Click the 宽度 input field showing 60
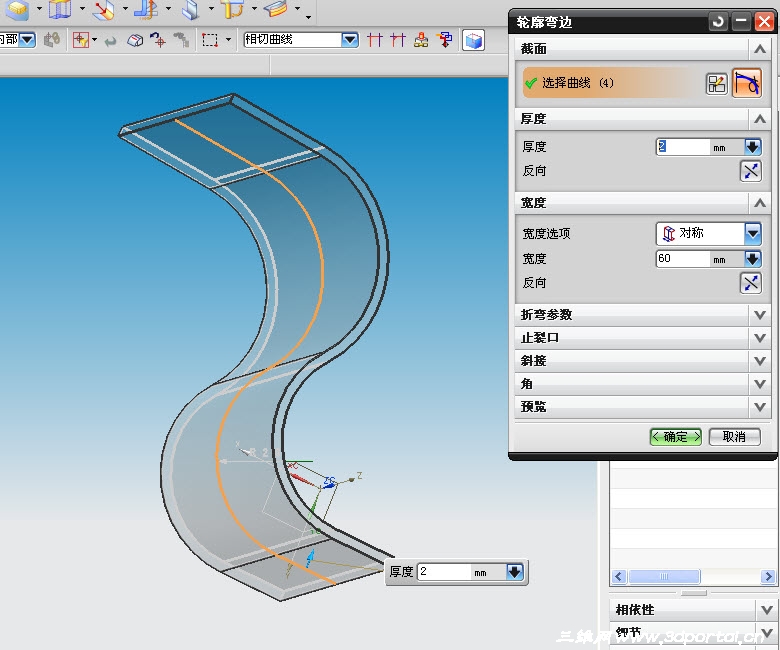 pyautogui.click(x=683, y=259)
